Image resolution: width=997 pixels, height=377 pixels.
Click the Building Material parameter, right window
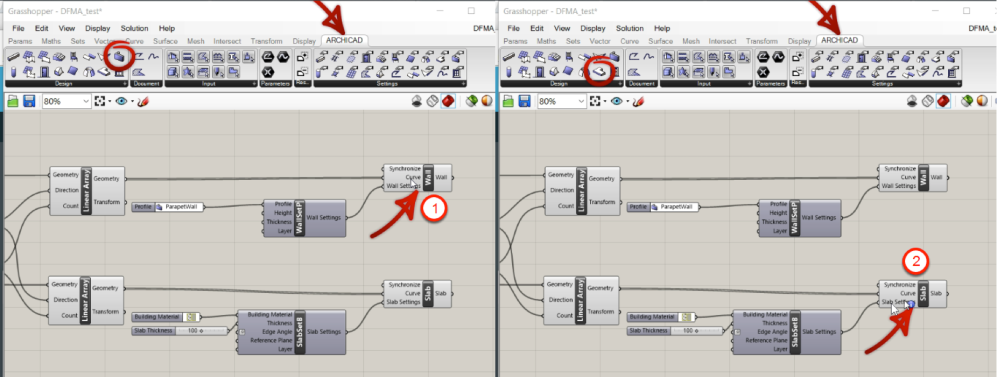661,316
